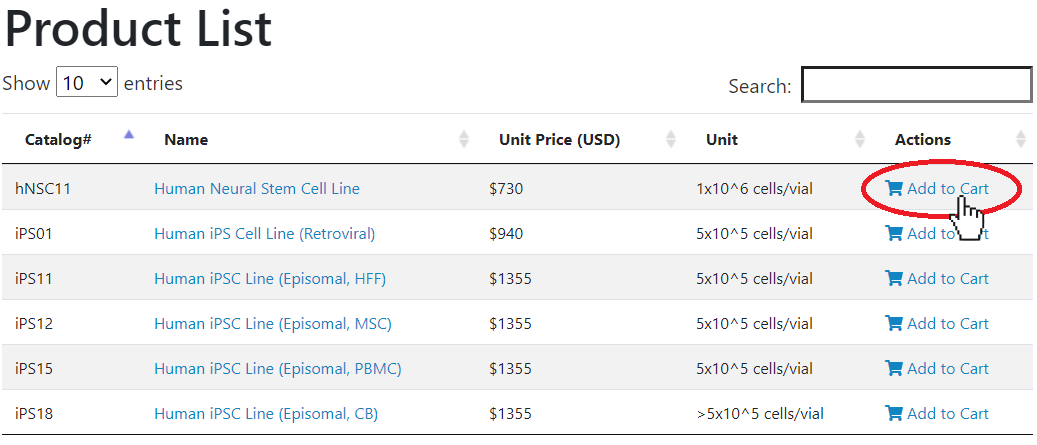Add iPS18 product to cart
This screenshot has height=445, width=1037.
pos(937,414)
